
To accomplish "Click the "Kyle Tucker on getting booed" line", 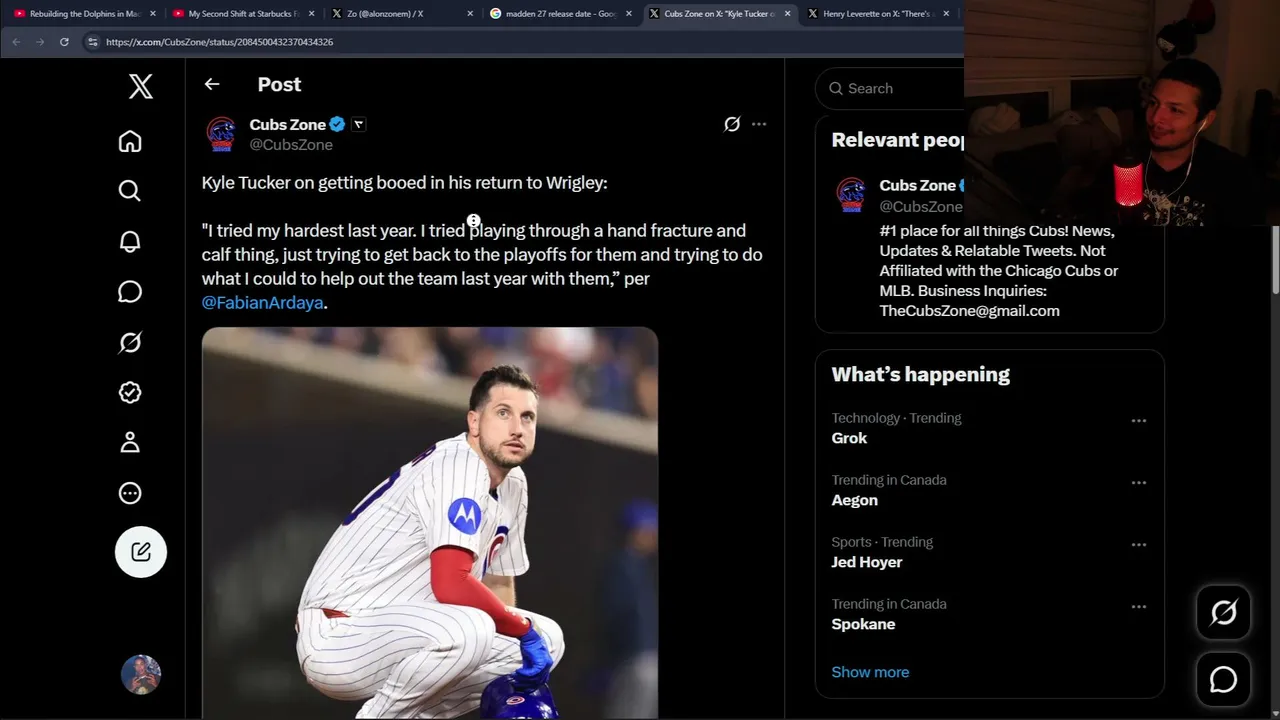I will [405, 183].
